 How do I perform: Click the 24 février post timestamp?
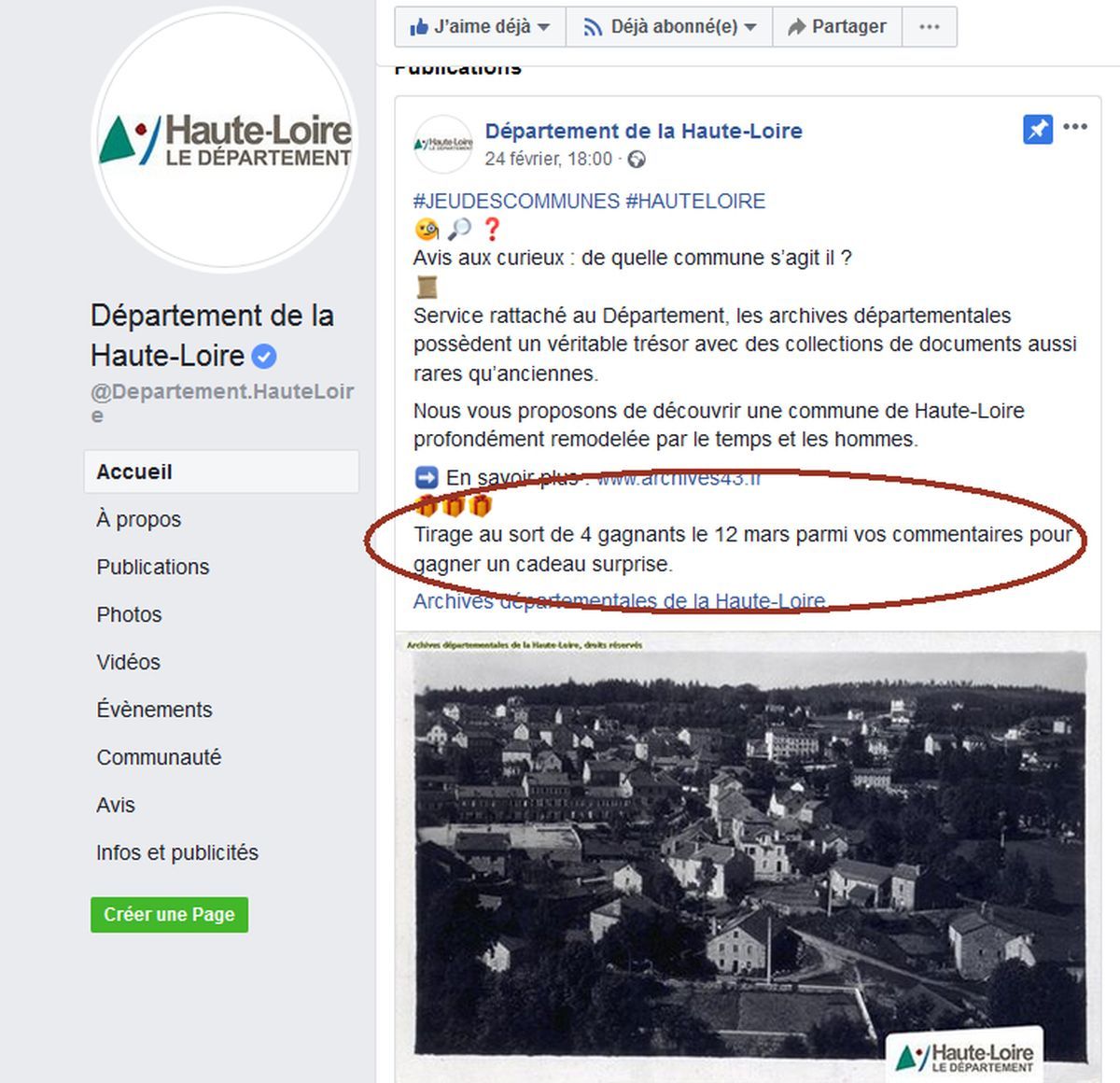click(548, 160)
